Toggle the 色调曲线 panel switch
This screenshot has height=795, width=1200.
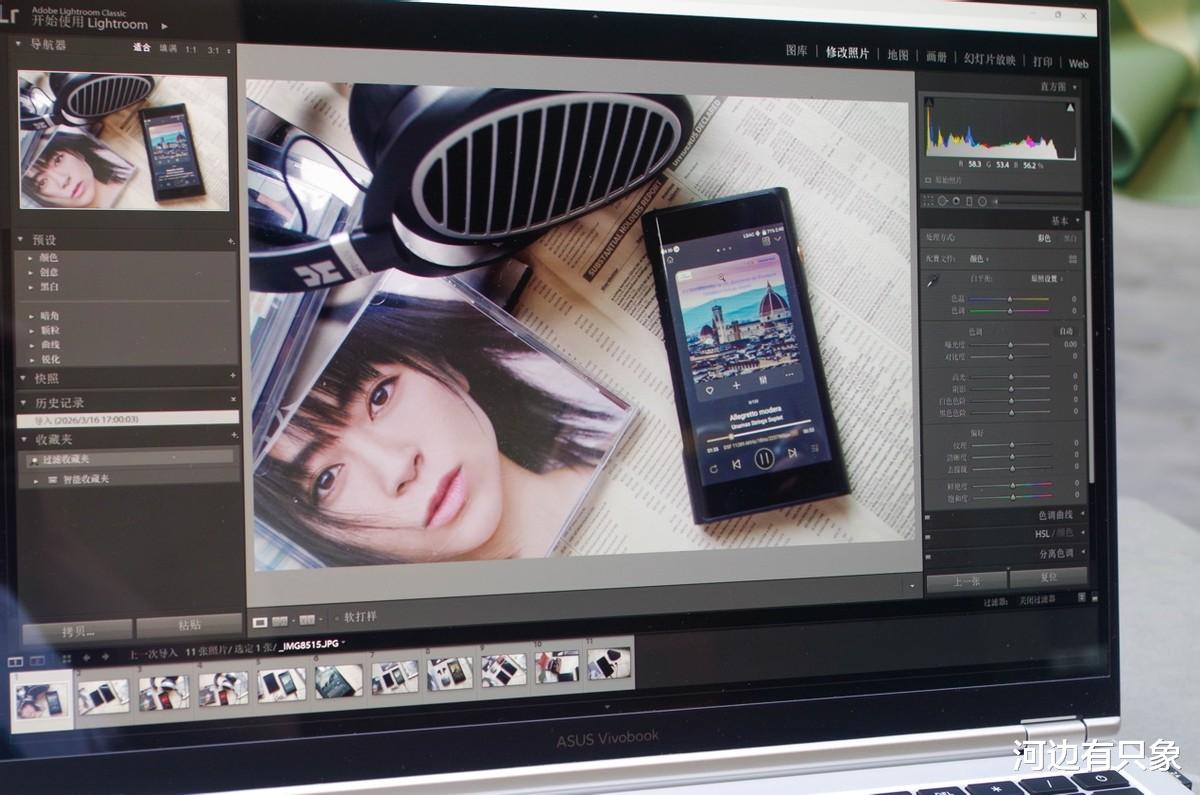click(927, 517)
